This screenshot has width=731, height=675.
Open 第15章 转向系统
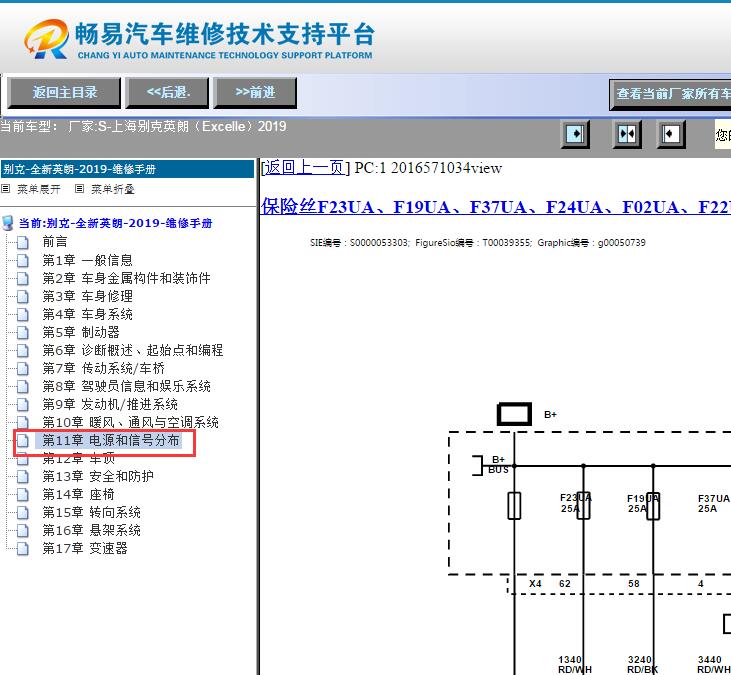tap(91, 512)
